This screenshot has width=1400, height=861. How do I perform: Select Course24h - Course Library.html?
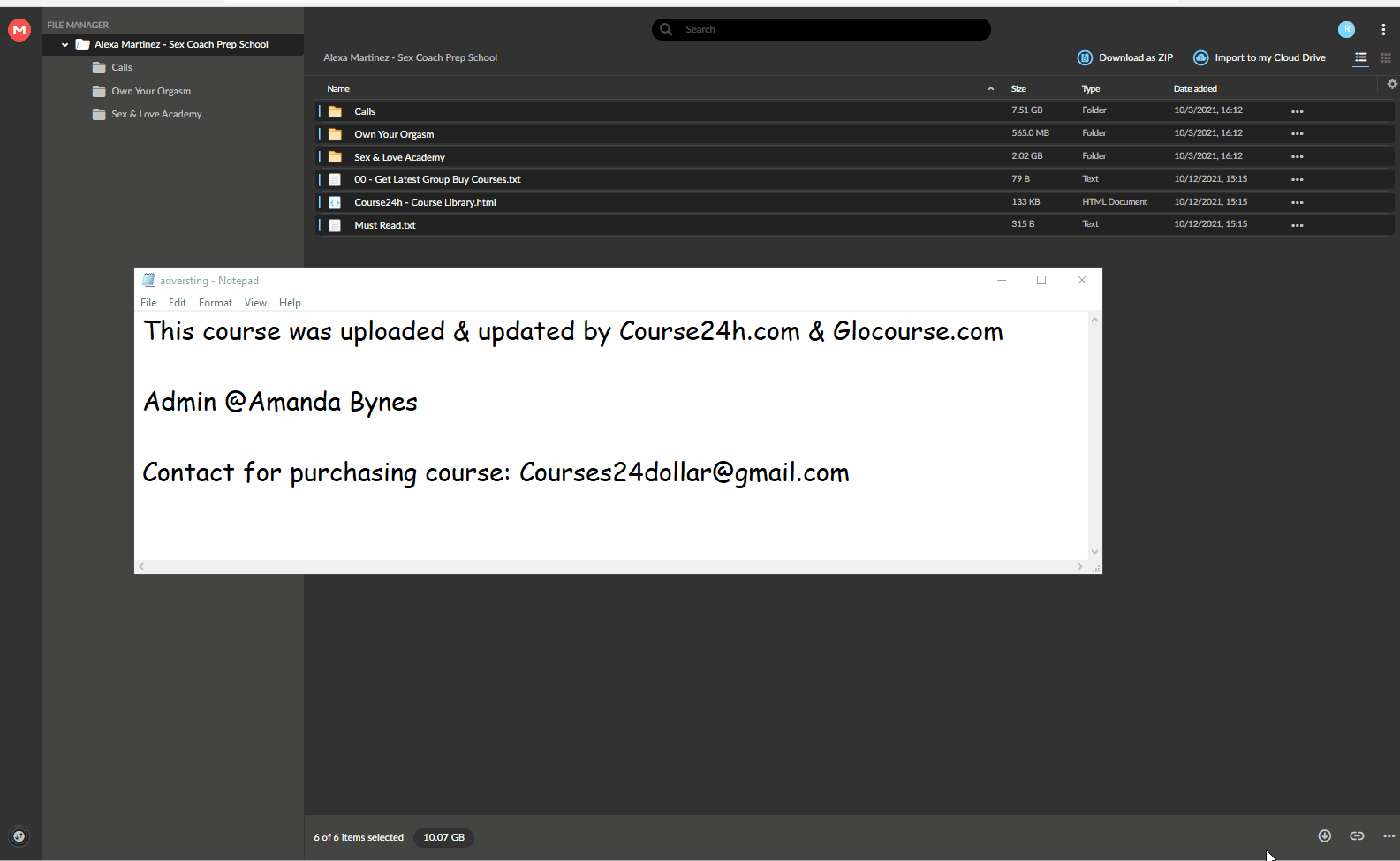tap(425, 202)
